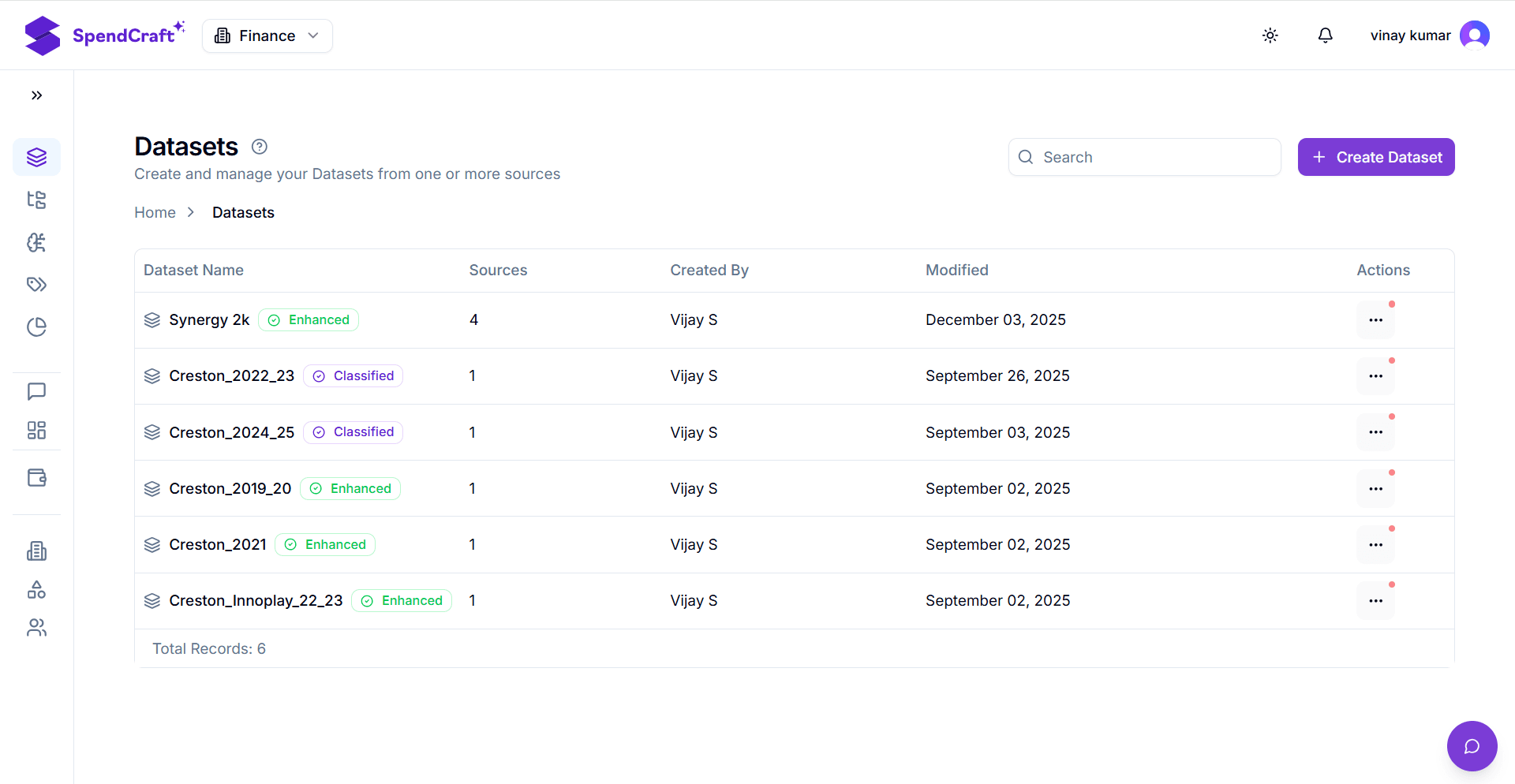Open the classification tool in the sidebar
Image resolution: width=1515 pixels, height=784 pixels.
tap(36, 243)
